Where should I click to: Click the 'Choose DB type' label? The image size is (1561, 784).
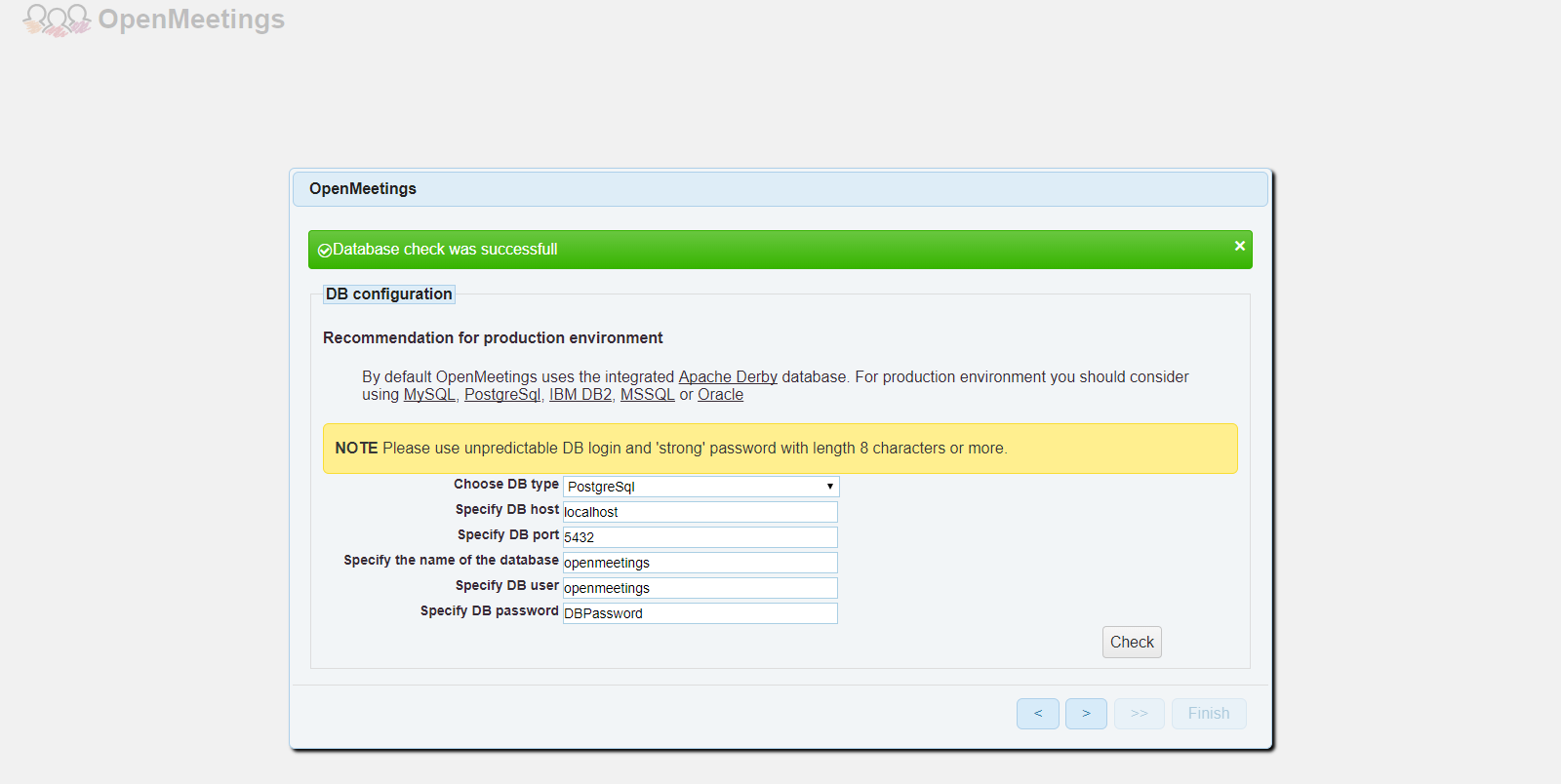(x=506, y=484)
